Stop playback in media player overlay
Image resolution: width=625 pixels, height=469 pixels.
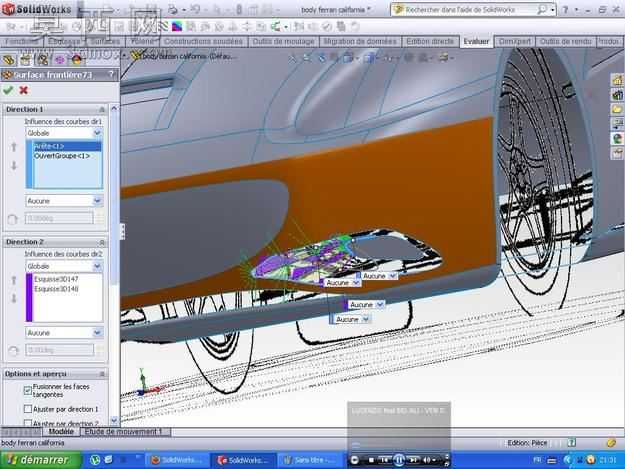point(371,460)
